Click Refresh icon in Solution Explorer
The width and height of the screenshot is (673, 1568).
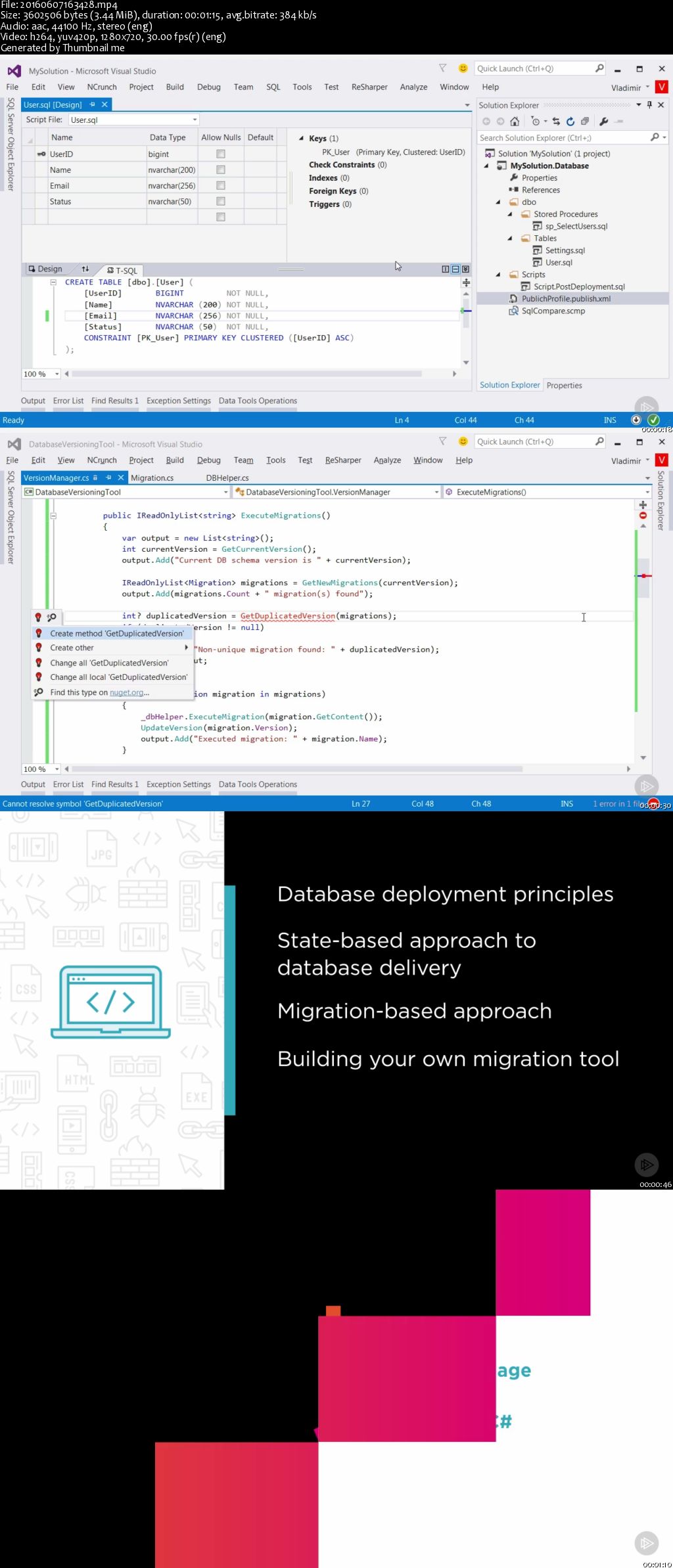coord(570,122)
